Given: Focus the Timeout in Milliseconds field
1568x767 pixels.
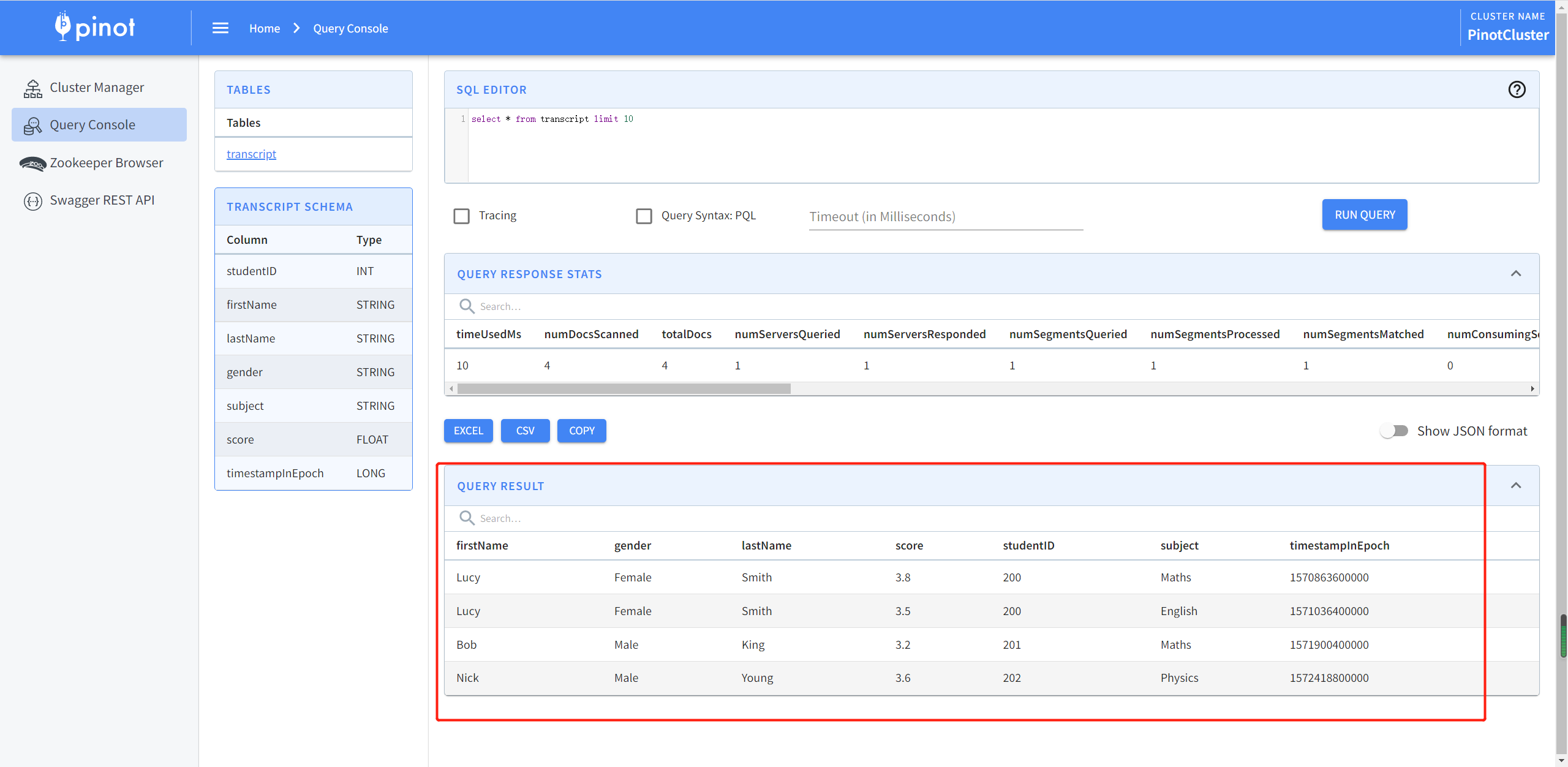Looking at the screenshot, I should pyautogui.click(x=946, y=217).
